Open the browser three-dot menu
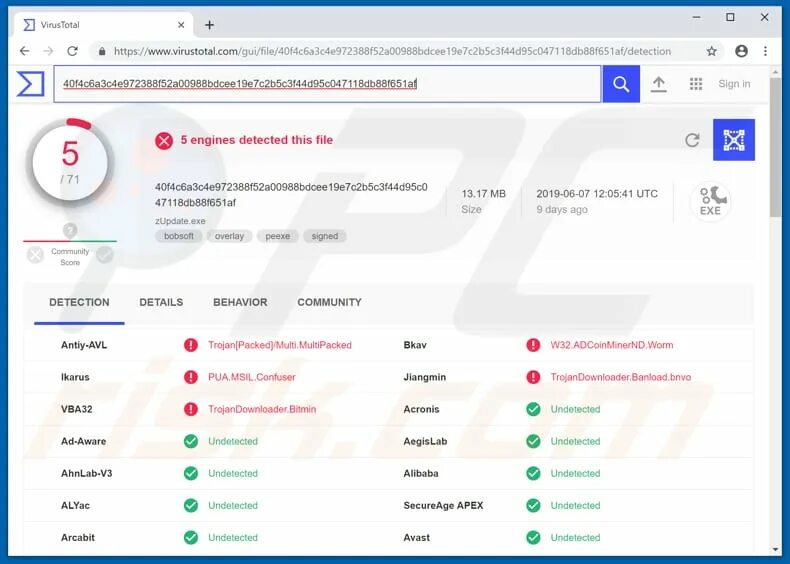The height and width of the screenshot is (564, 790). [765, 51]
